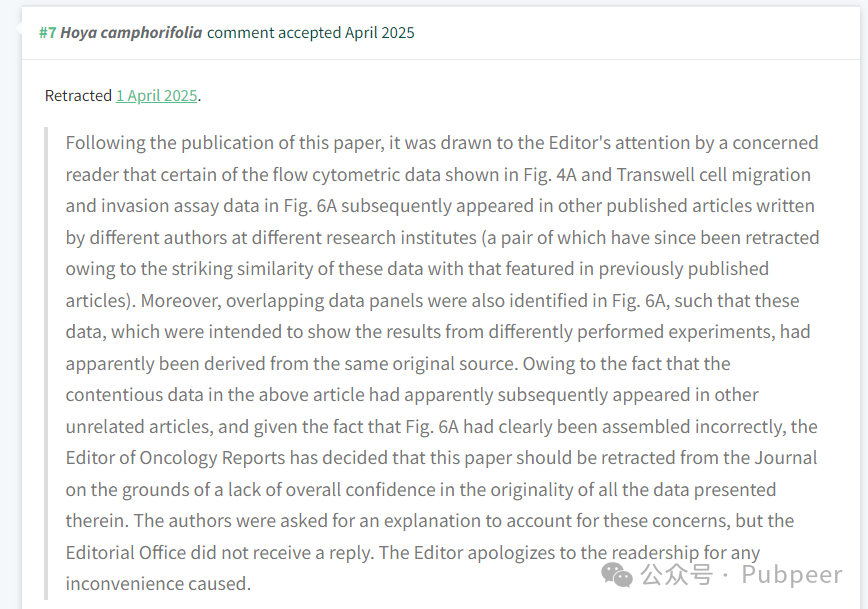The height and width of the screenshot is (609, 868).
Task: Click the 公众号 watermark label
Action: click(x=676, y=575)
